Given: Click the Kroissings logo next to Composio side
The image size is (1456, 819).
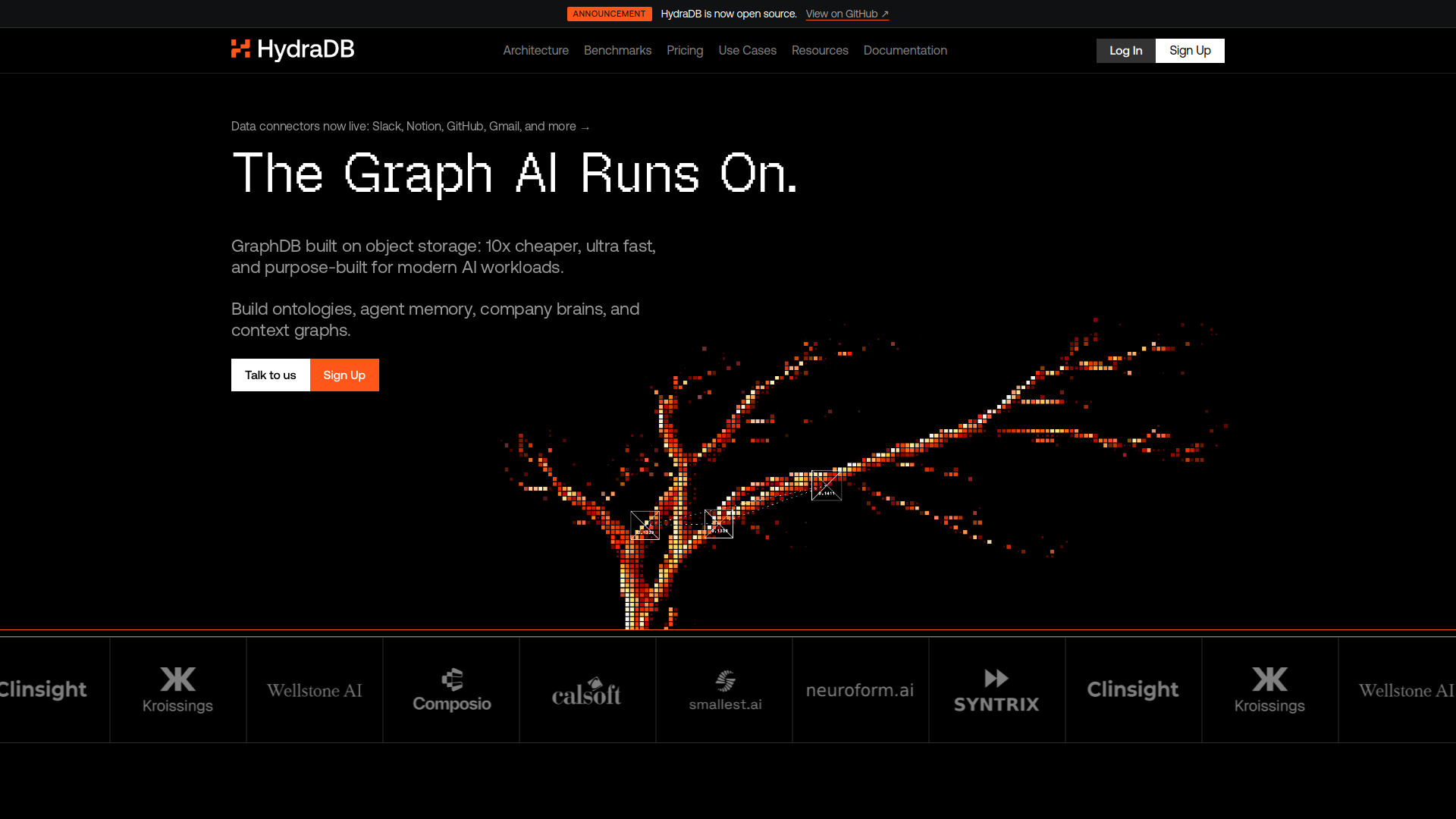Looking at the screenshot, I should pyautogui.click(x=177, y=690).
